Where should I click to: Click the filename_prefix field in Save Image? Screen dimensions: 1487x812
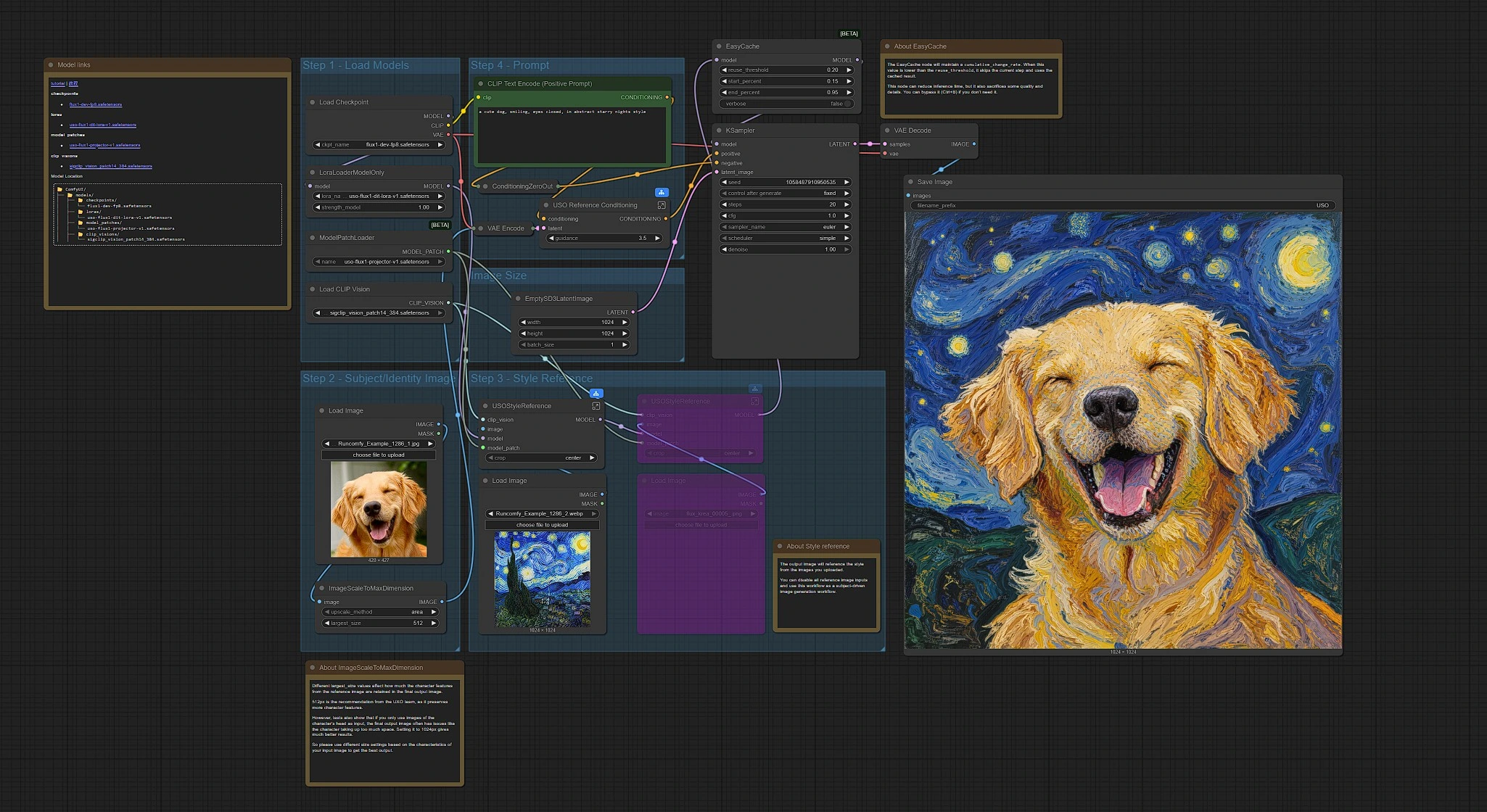1122,206
